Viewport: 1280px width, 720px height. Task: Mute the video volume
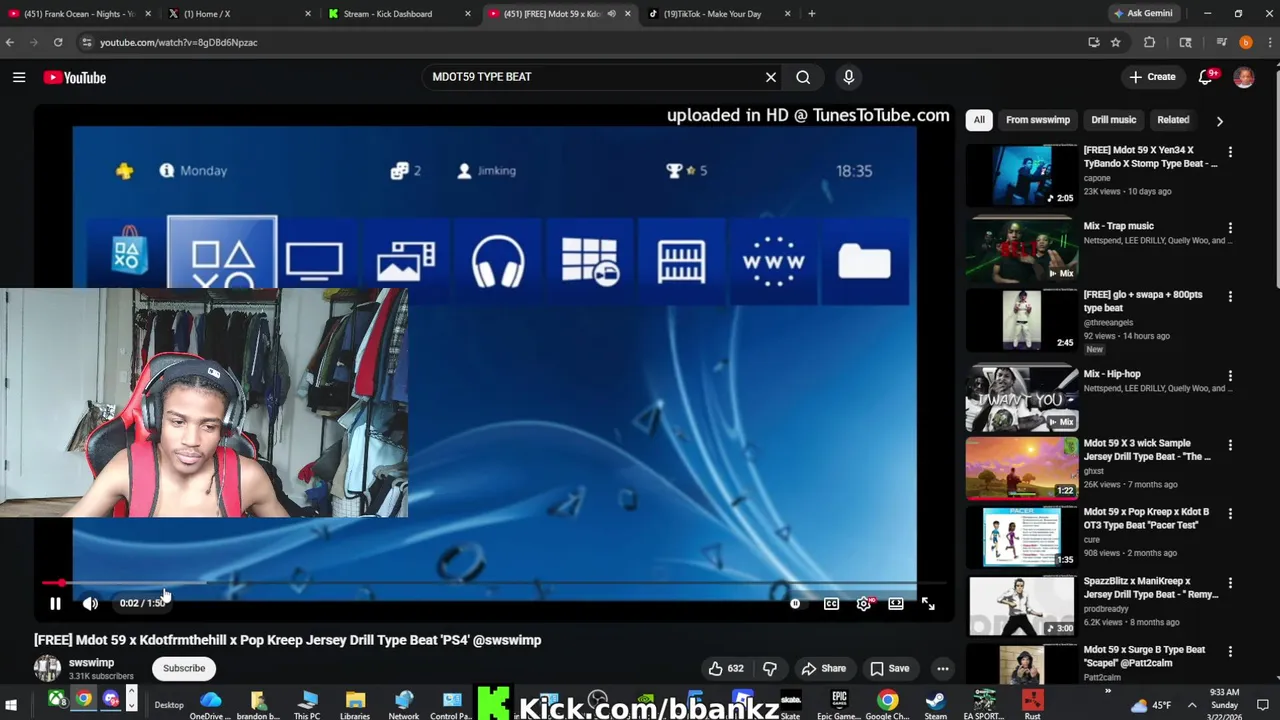[x=90, y=603]
